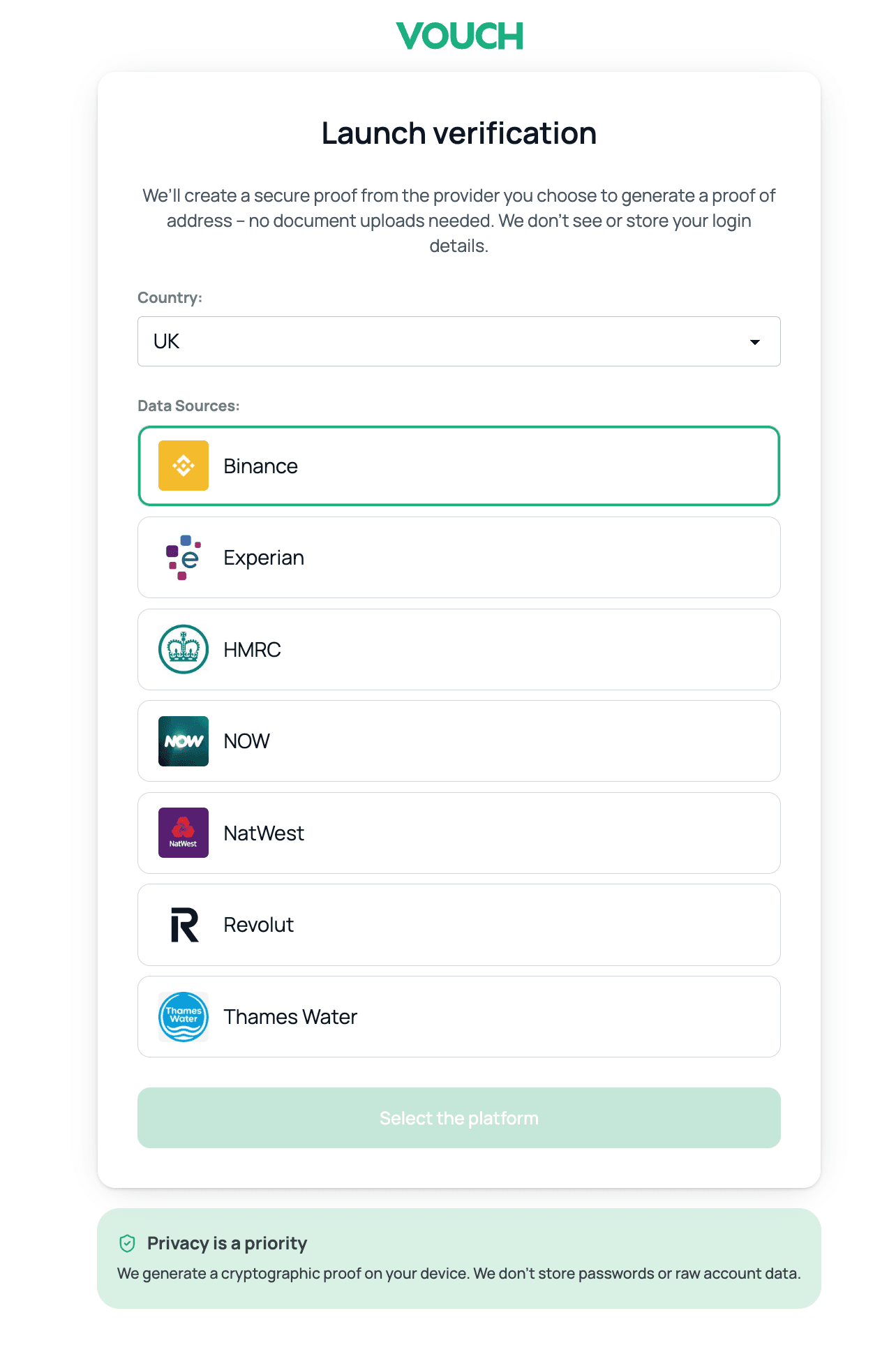Open the Country dropdown

tap(458, 341)
